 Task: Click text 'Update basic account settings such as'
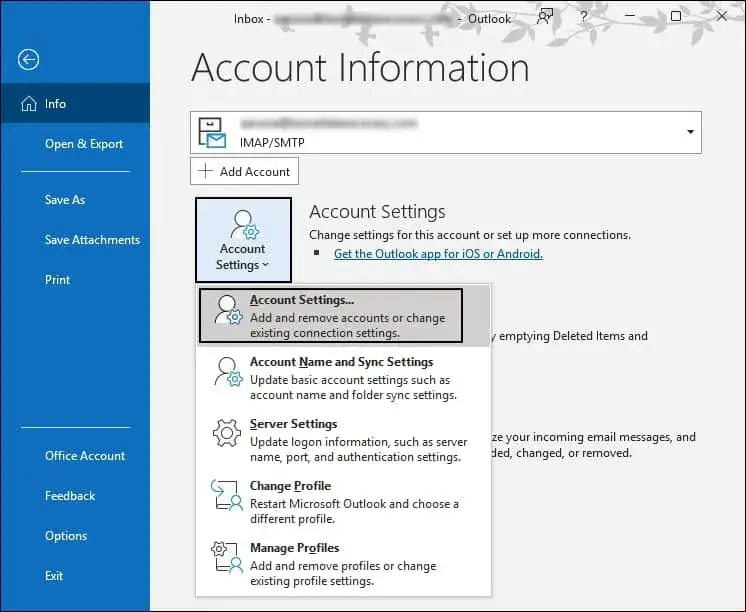pos(350,380)
